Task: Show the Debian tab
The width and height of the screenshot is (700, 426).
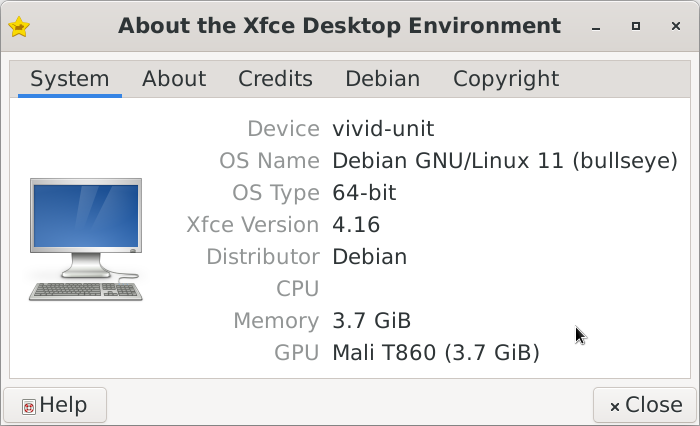Action: 382,79
